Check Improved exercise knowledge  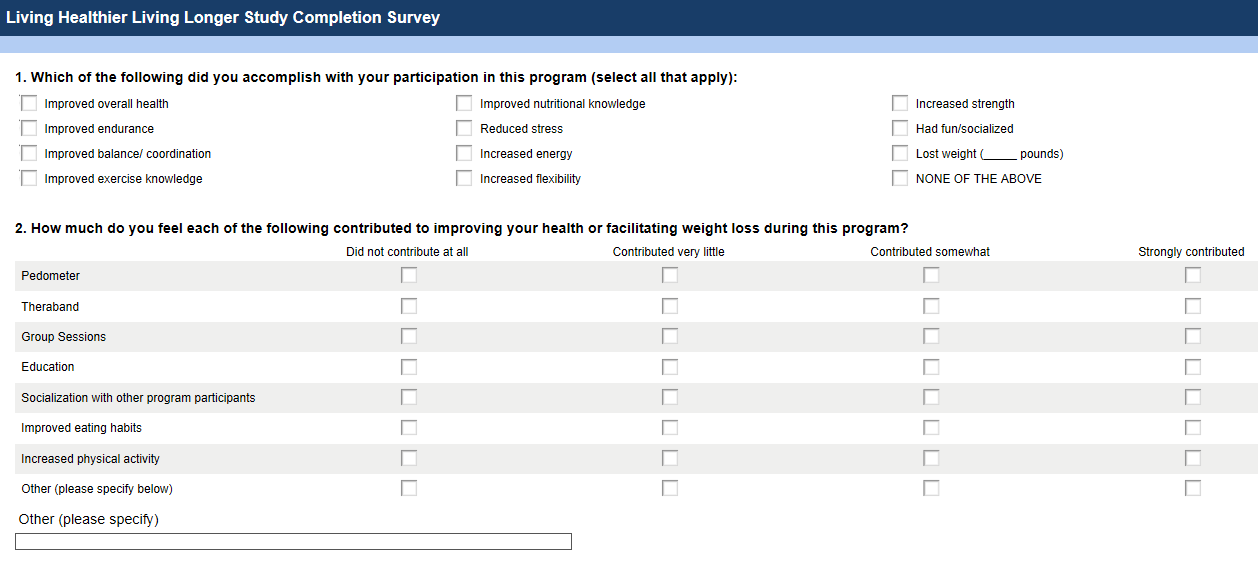pos(29,179)
